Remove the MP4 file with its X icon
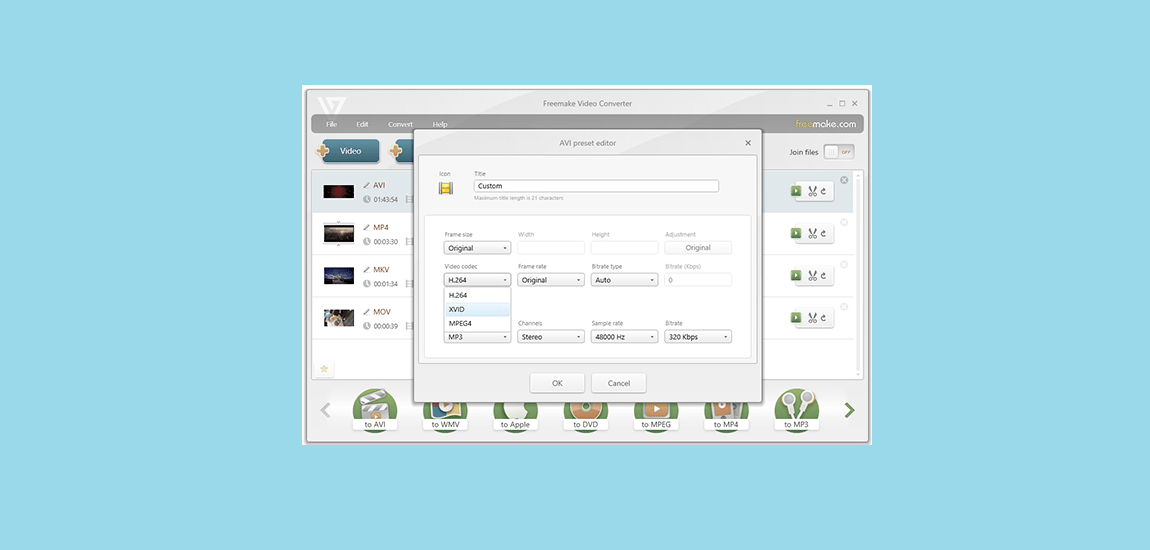This screenshot has width=1150, height=550. 844,222
